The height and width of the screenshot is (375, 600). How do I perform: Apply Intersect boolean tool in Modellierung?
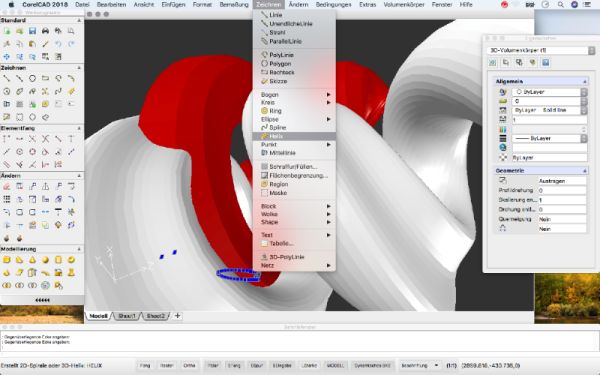32,285
